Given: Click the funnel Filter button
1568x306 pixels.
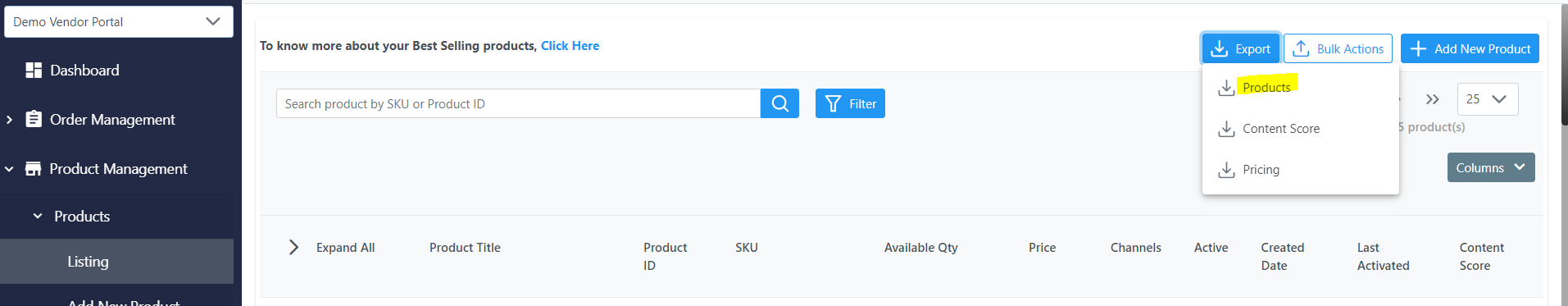Looking at the screenshot, I should coord(850,103).
